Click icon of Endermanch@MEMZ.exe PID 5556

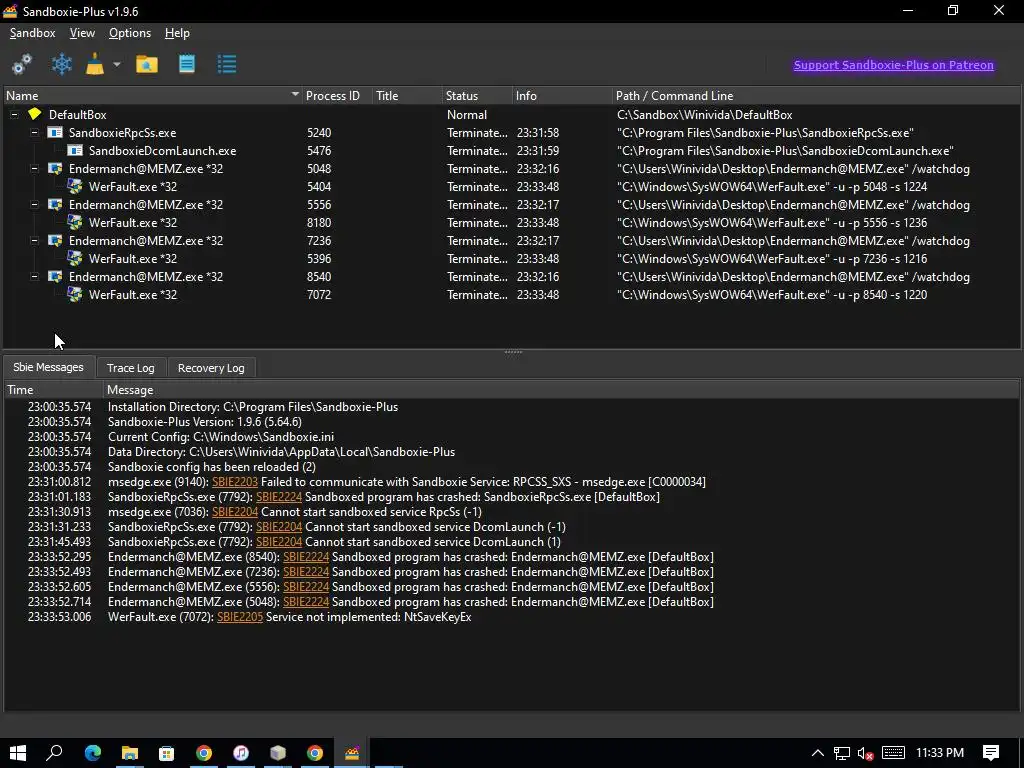(55, 204)
